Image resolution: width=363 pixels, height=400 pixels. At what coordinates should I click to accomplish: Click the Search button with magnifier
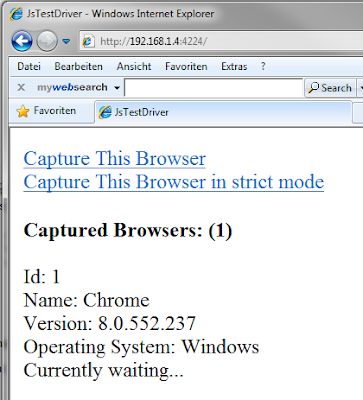tap(330, 88)
